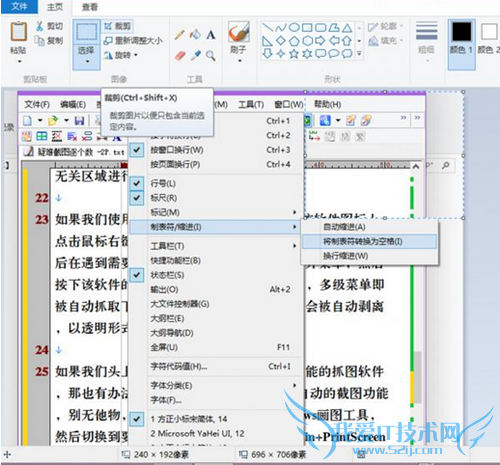Choose the Pentagon shape
Screen dimensions: 500x465
pos(294,41)
